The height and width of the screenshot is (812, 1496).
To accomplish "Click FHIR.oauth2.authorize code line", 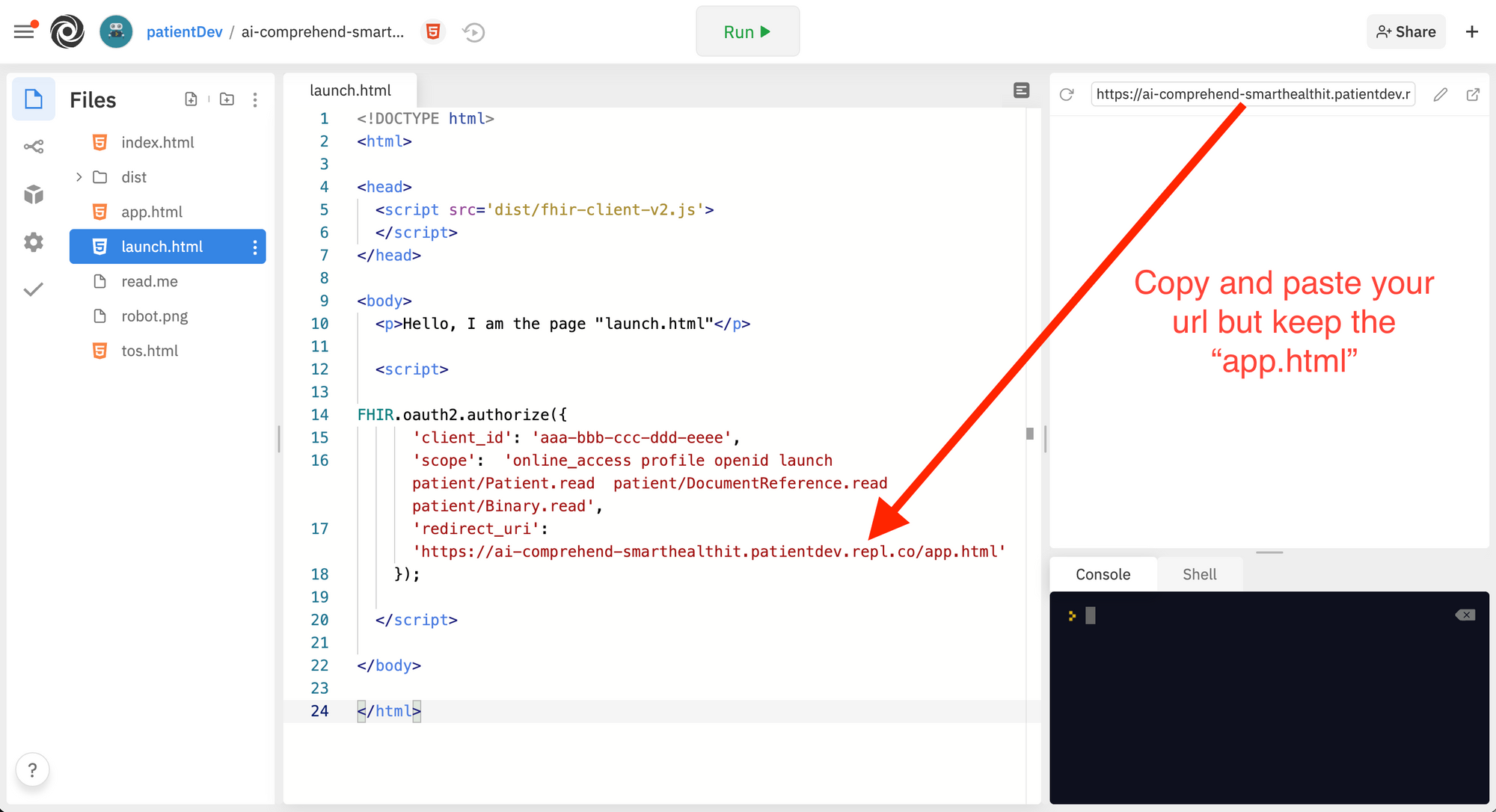I will point(462,415).
